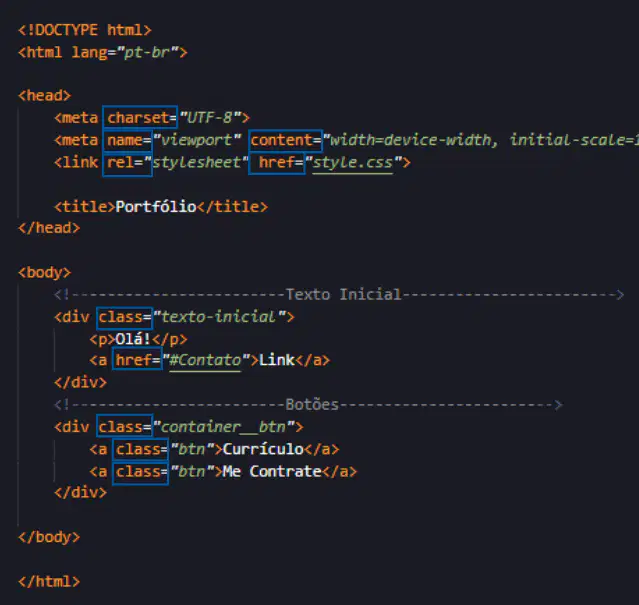Screen dimensions: 639x605
Task: Click the closing body tag
Action: pos(49,537)
